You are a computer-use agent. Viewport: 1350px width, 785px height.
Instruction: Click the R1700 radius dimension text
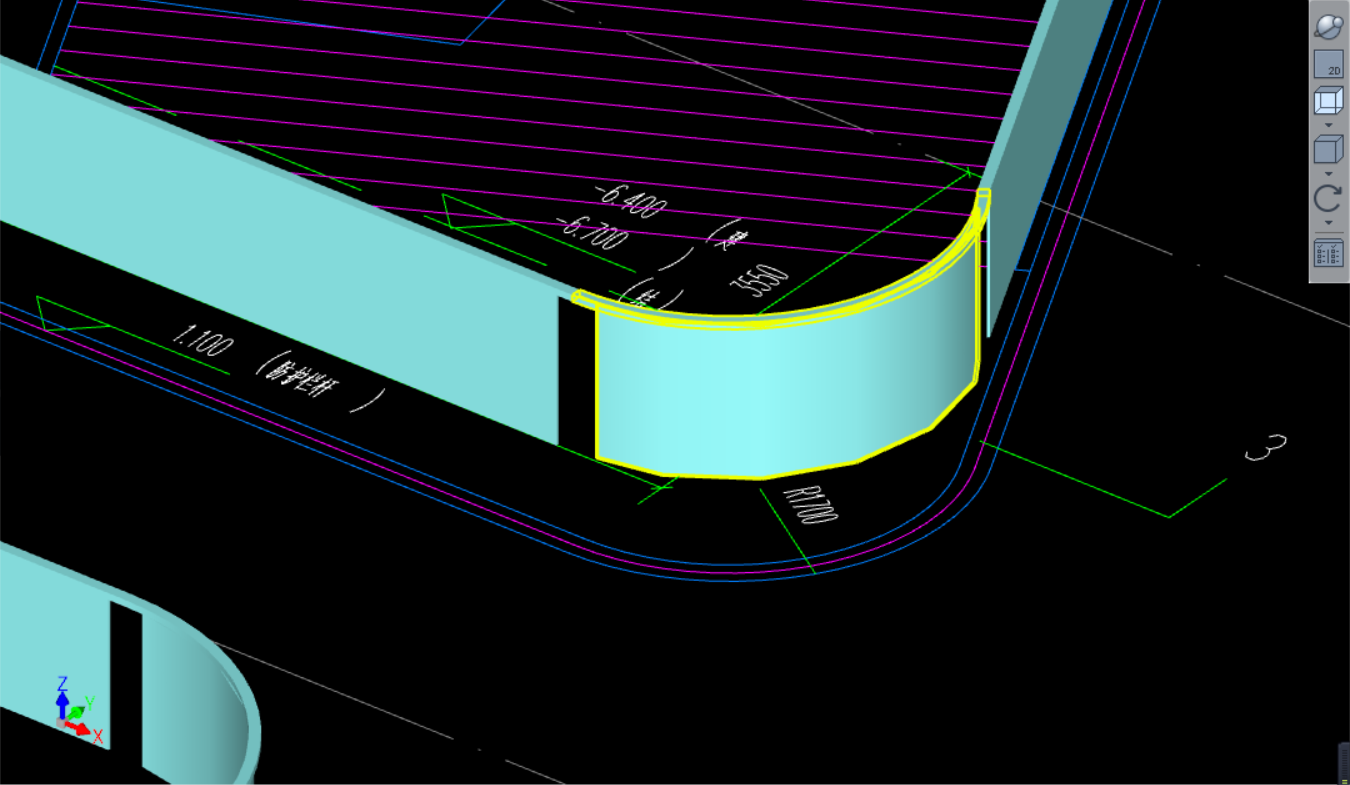click(812, 506)
